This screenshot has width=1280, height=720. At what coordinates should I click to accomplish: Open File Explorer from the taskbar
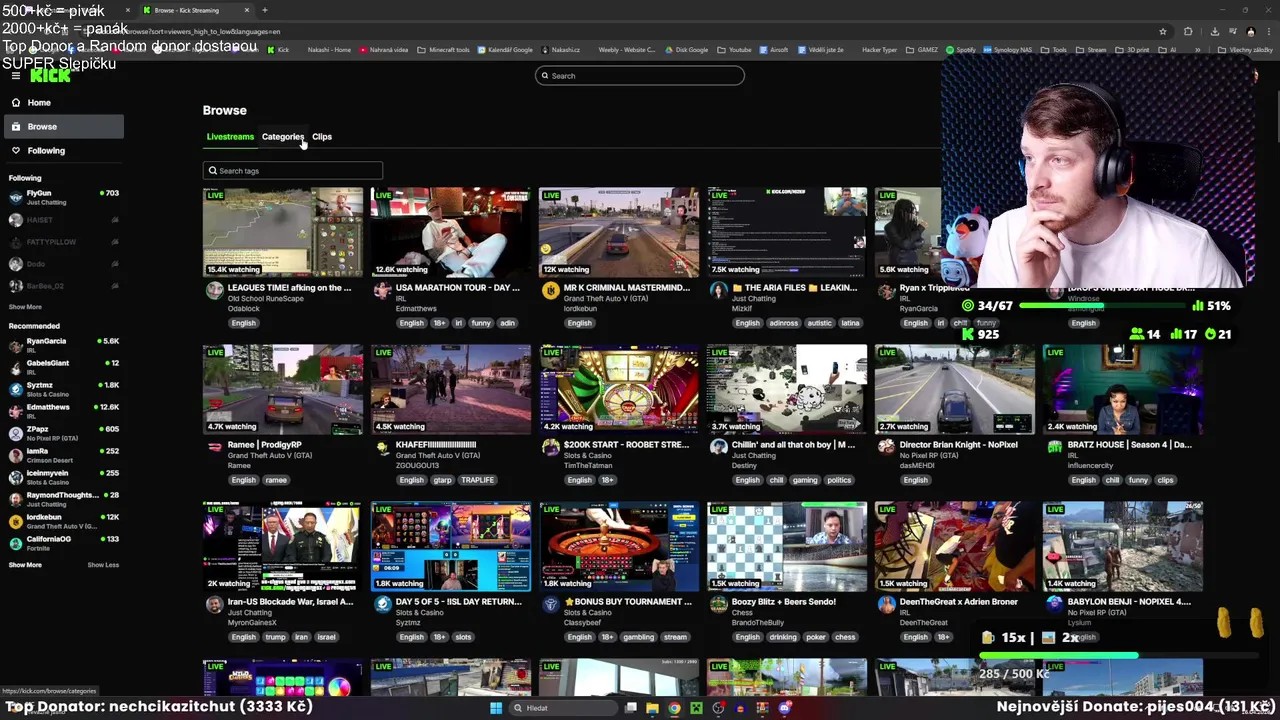(x=652, y=708)
